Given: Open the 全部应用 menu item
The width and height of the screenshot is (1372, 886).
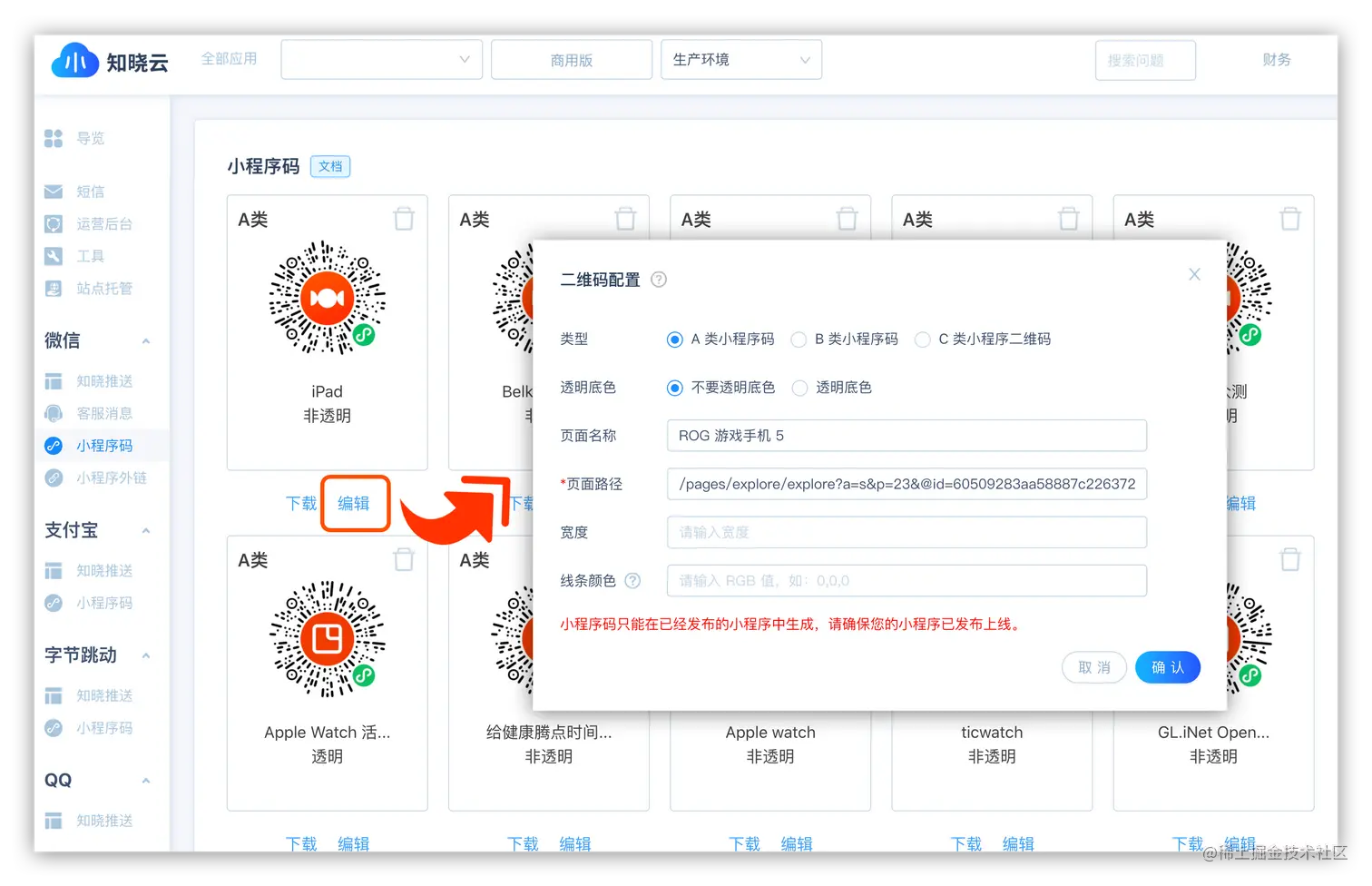Looking at the screenshot, I should [229, 58].
